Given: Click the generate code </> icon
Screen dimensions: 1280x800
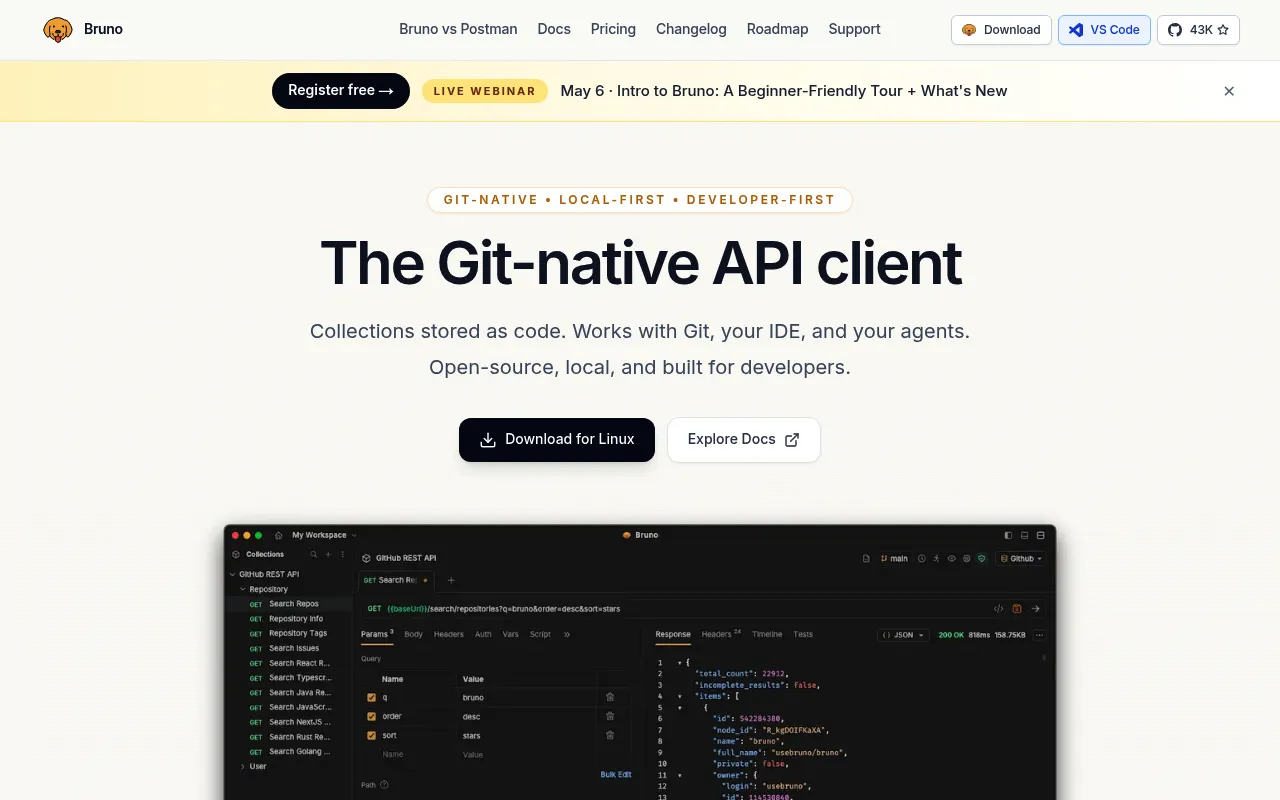Looking at the screenshot, I should [x=998, y=608].
